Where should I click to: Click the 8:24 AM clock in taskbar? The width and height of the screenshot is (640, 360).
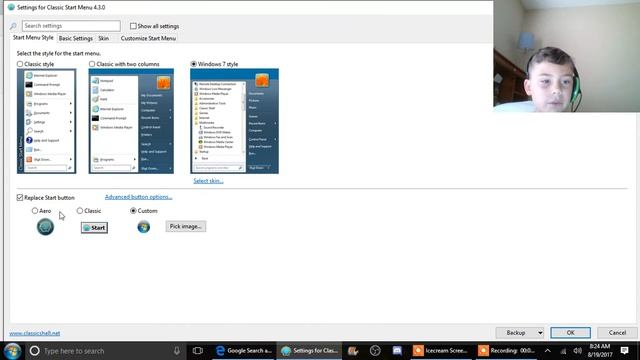599,346
